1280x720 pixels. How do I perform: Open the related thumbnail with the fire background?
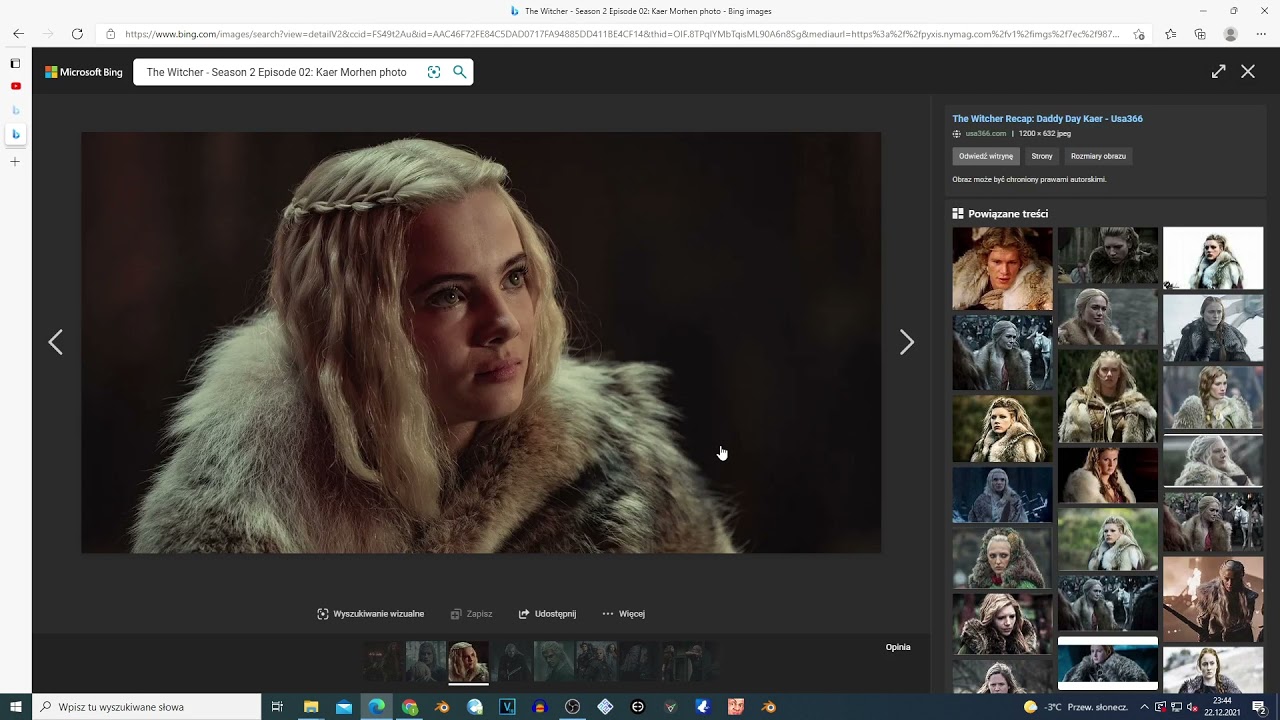pyautogui.click(x=1213, y=599)
